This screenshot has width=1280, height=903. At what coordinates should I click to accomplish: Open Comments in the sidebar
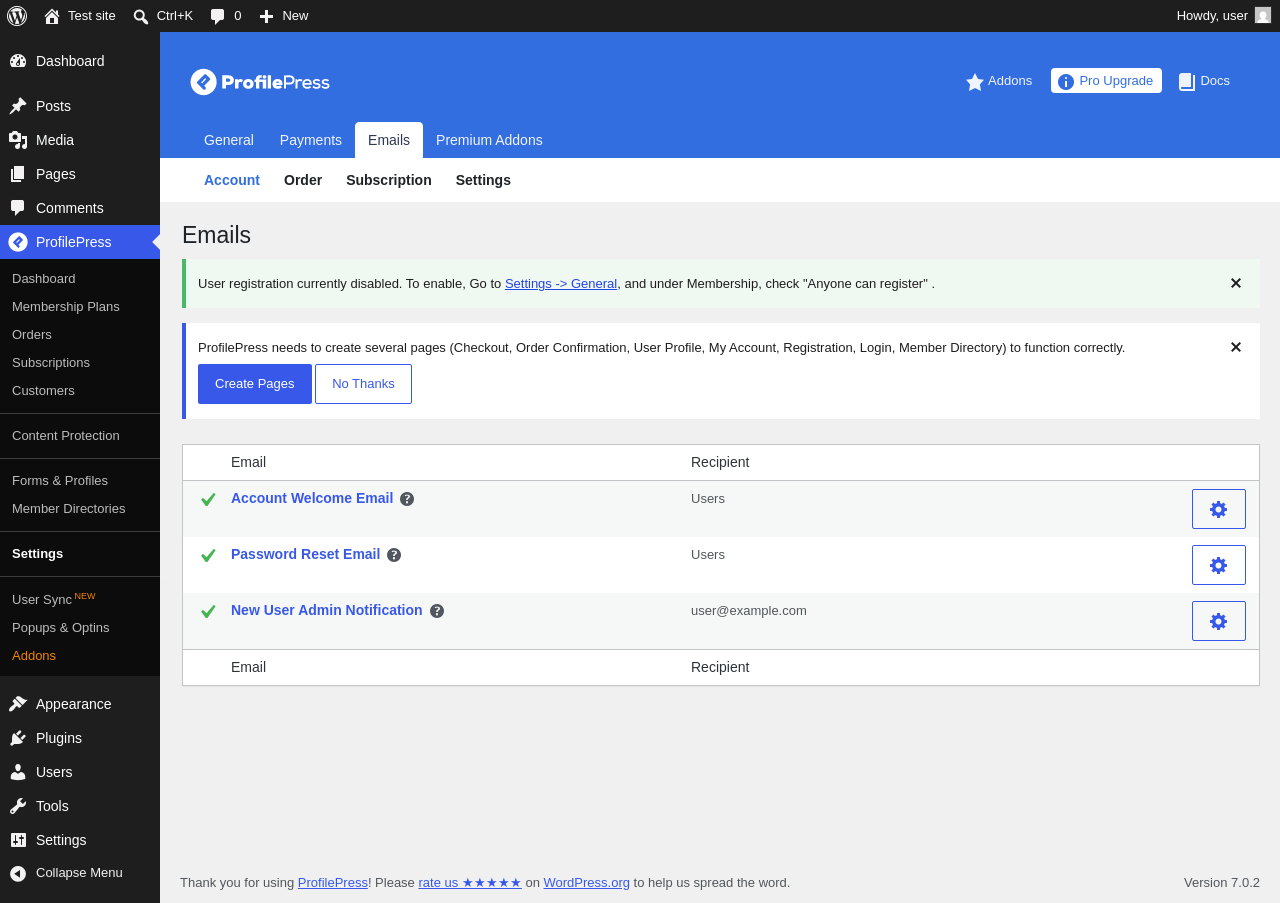(x=80, y=208)
